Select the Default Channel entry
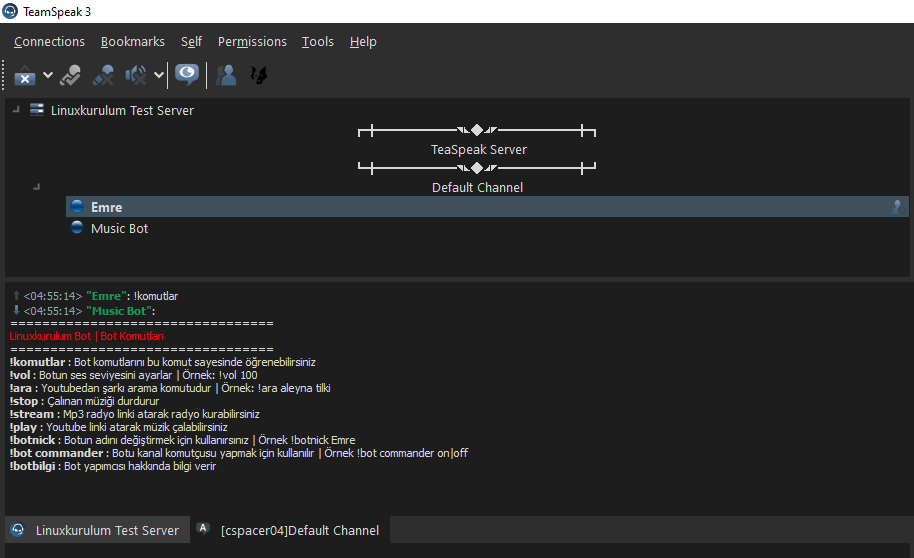914x558 pixels. tap(477, 188)
